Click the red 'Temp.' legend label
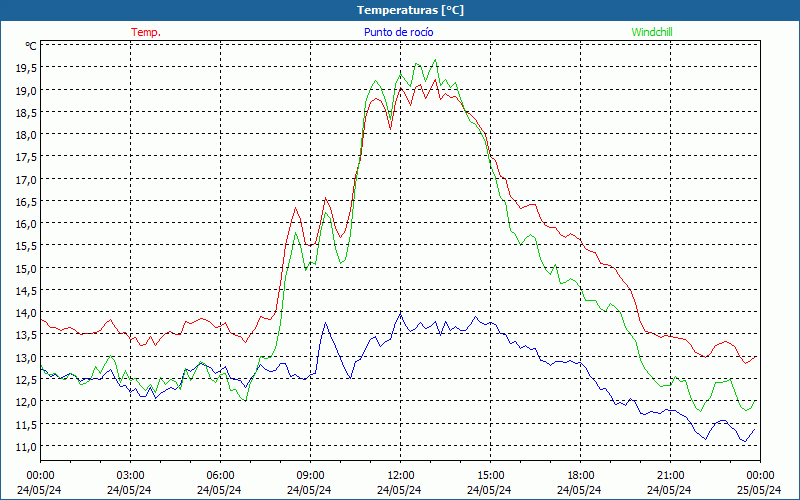The height and width of the screenshot is (500, 800). pyautogui.click(x=146, y=32)
